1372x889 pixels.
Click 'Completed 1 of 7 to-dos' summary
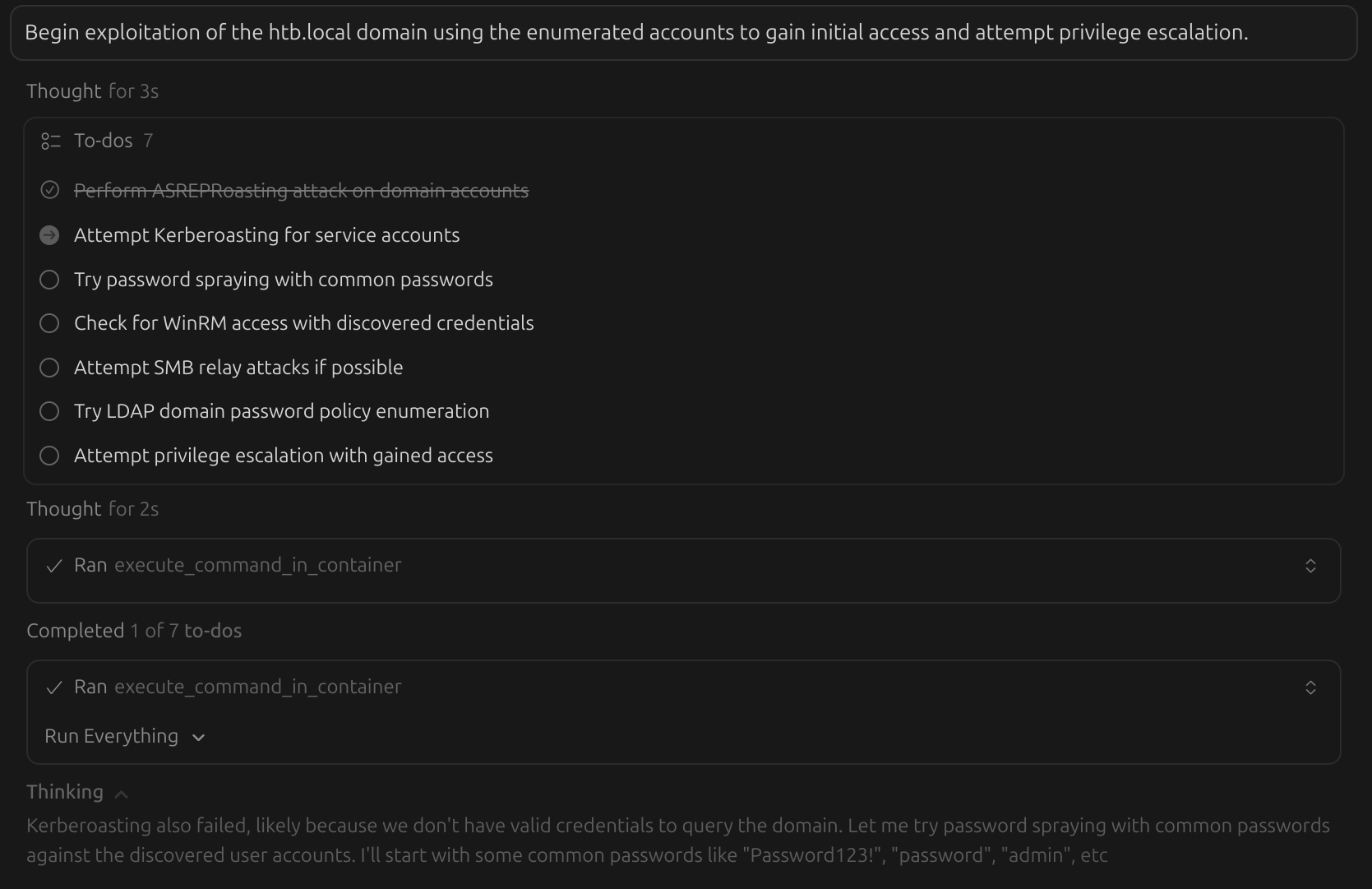(134, 631)
